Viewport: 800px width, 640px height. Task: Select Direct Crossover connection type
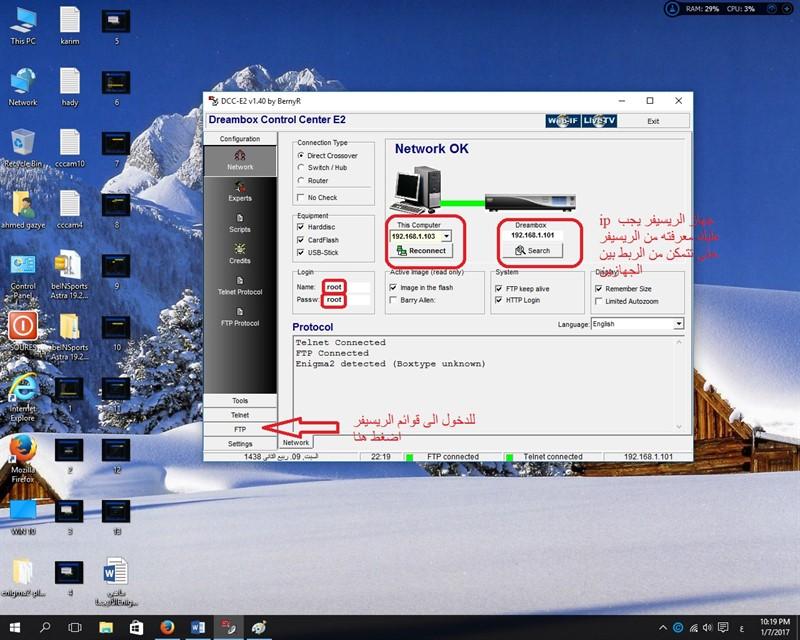pyautogui.click(x=301, y=155)
